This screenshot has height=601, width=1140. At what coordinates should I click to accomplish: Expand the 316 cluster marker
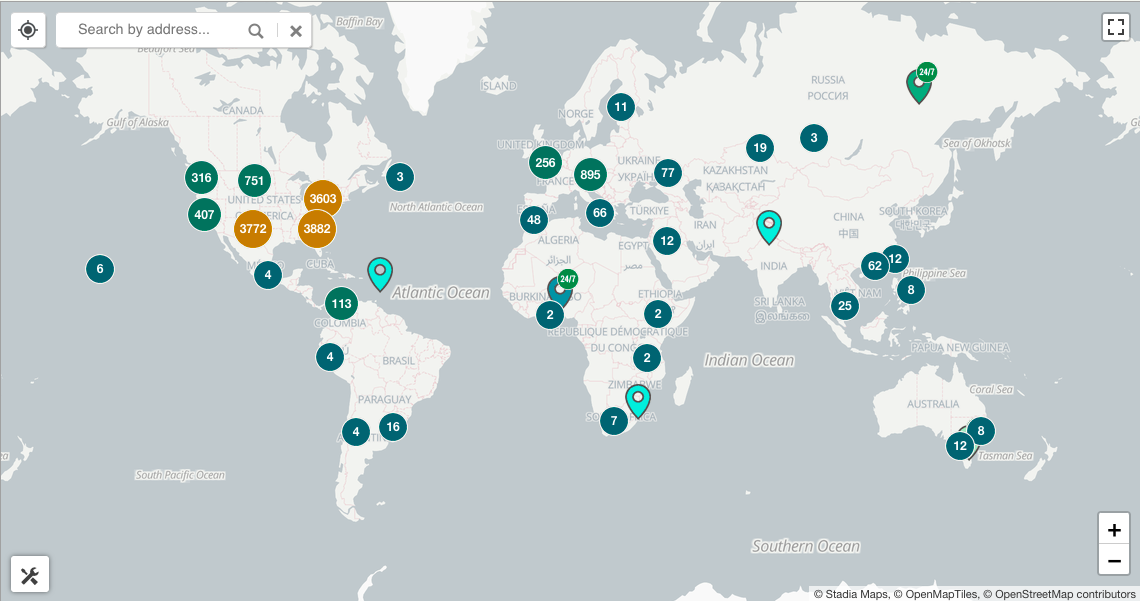201,177
